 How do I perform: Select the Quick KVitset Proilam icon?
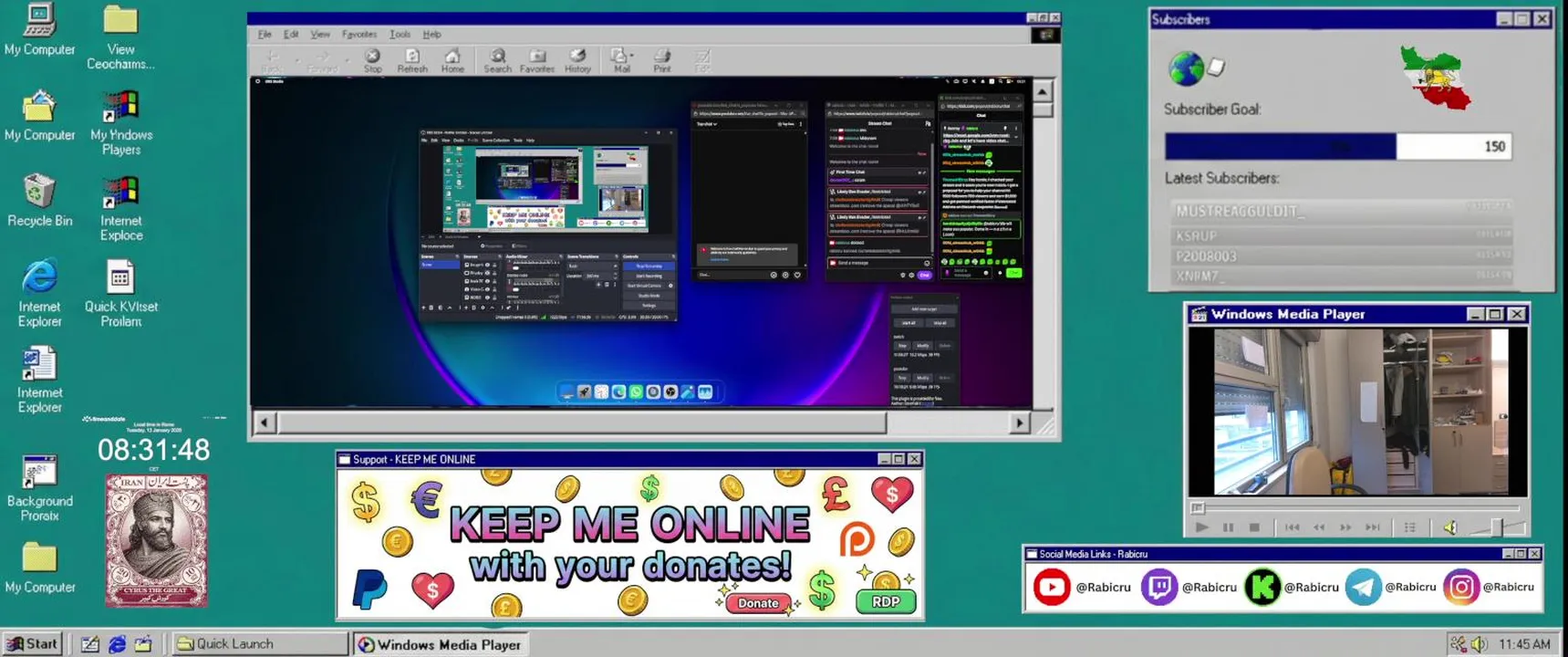click(x=120, y=294)
